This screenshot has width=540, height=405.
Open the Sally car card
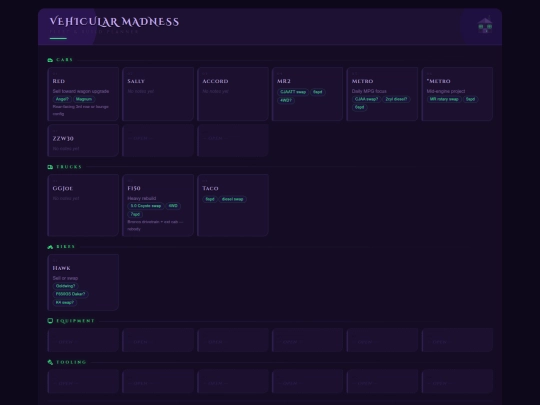(158, 94)
